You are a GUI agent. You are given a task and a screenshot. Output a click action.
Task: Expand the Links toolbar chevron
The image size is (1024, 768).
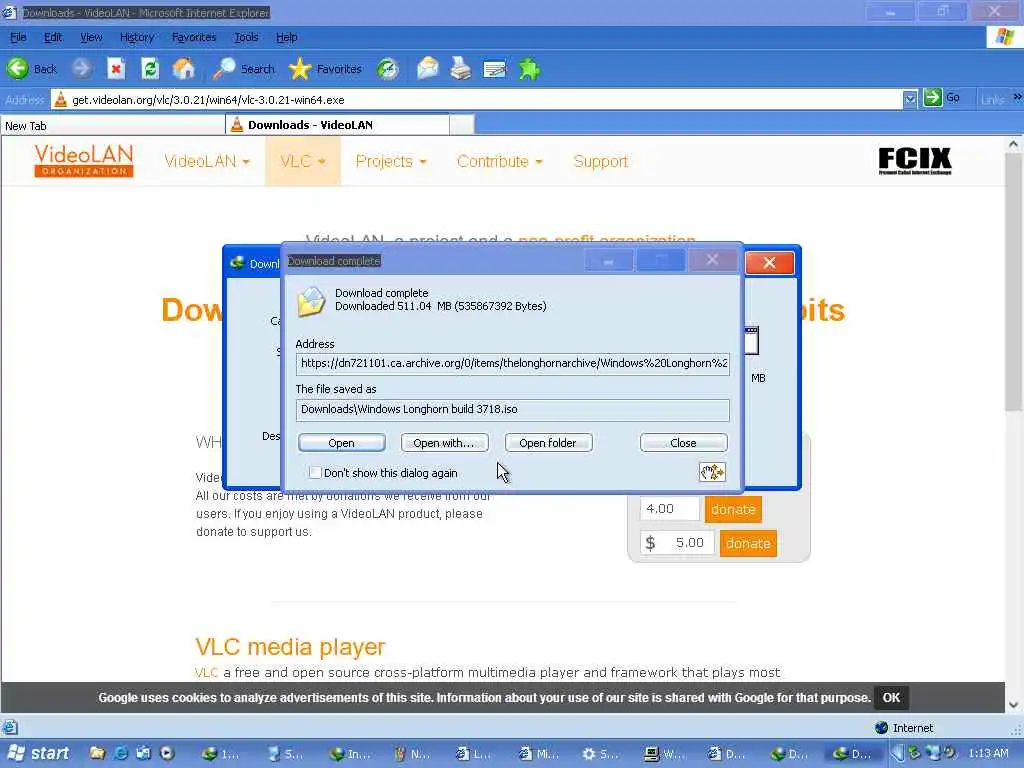1017,98
